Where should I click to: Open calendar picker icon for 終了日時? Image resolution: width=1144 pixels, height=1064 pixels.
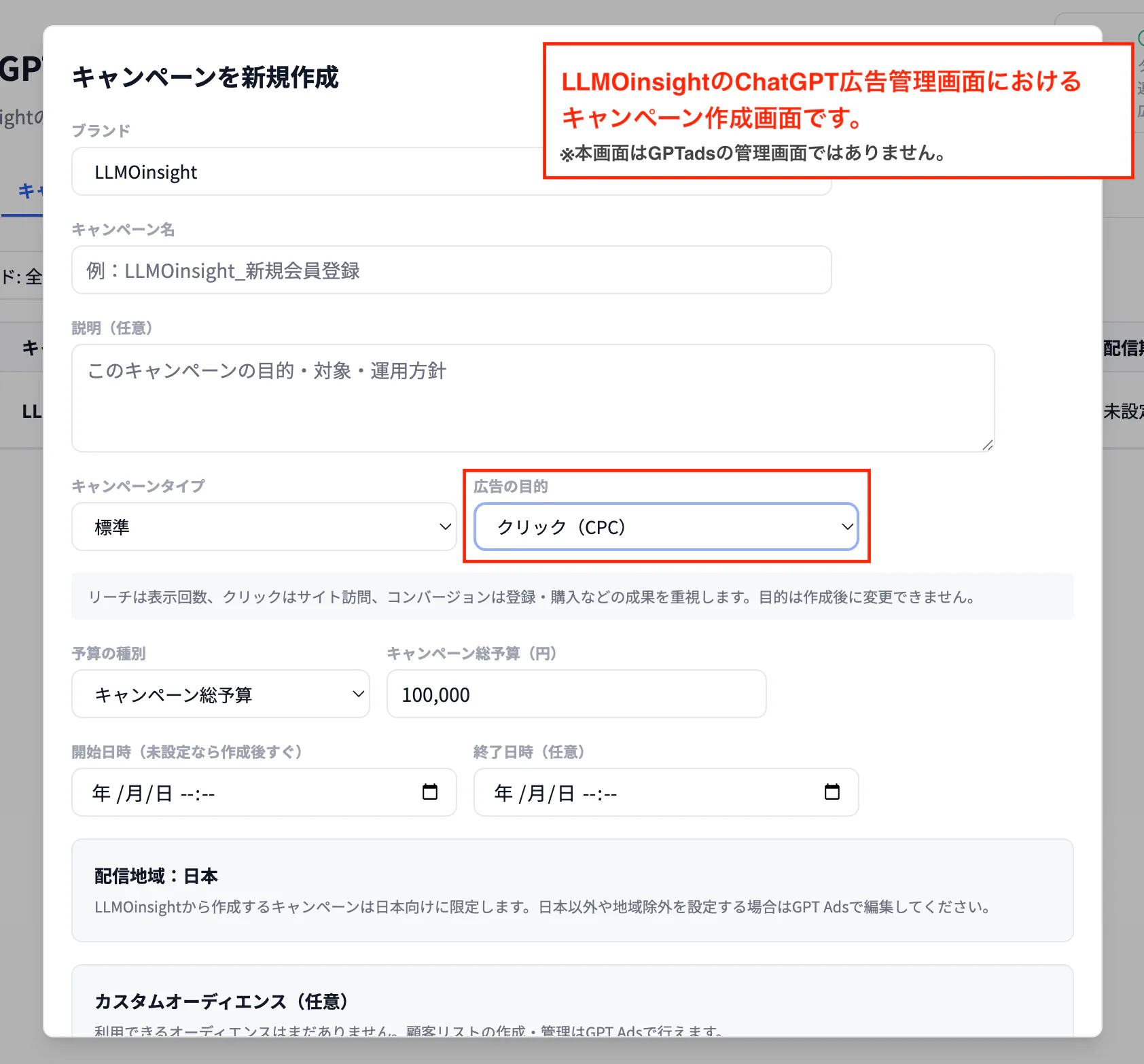(x=832, y=792)
